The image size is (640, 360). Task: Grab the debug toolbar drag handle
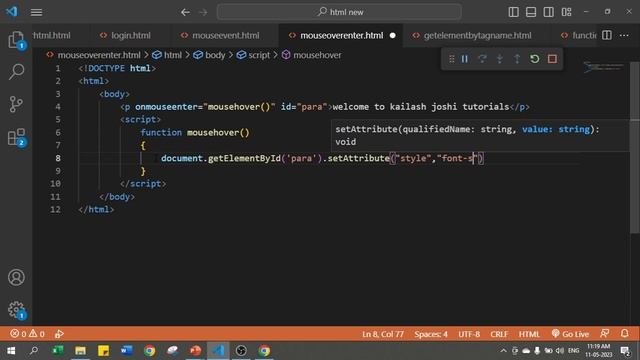(x=451, y=59)
